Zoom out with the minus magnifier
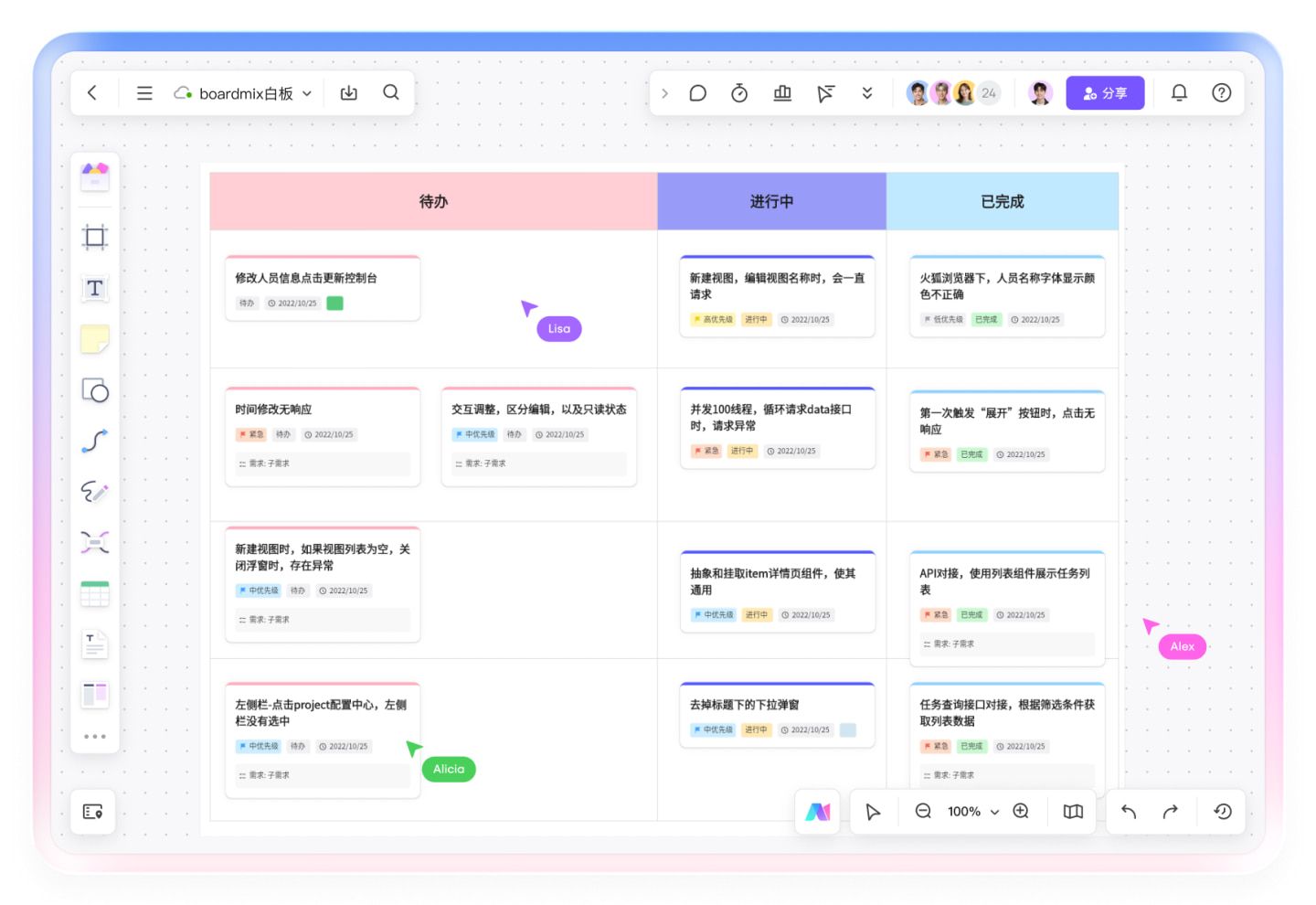 point(923,812)
